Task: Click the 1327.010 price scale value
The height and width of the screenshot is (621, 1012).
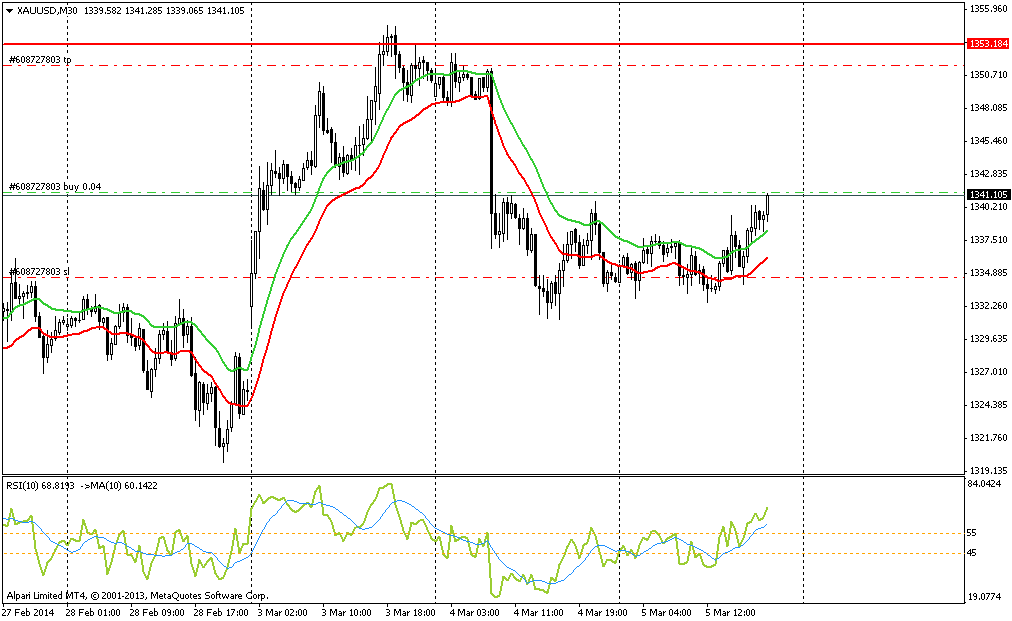Action: click(x=988, y=372)
